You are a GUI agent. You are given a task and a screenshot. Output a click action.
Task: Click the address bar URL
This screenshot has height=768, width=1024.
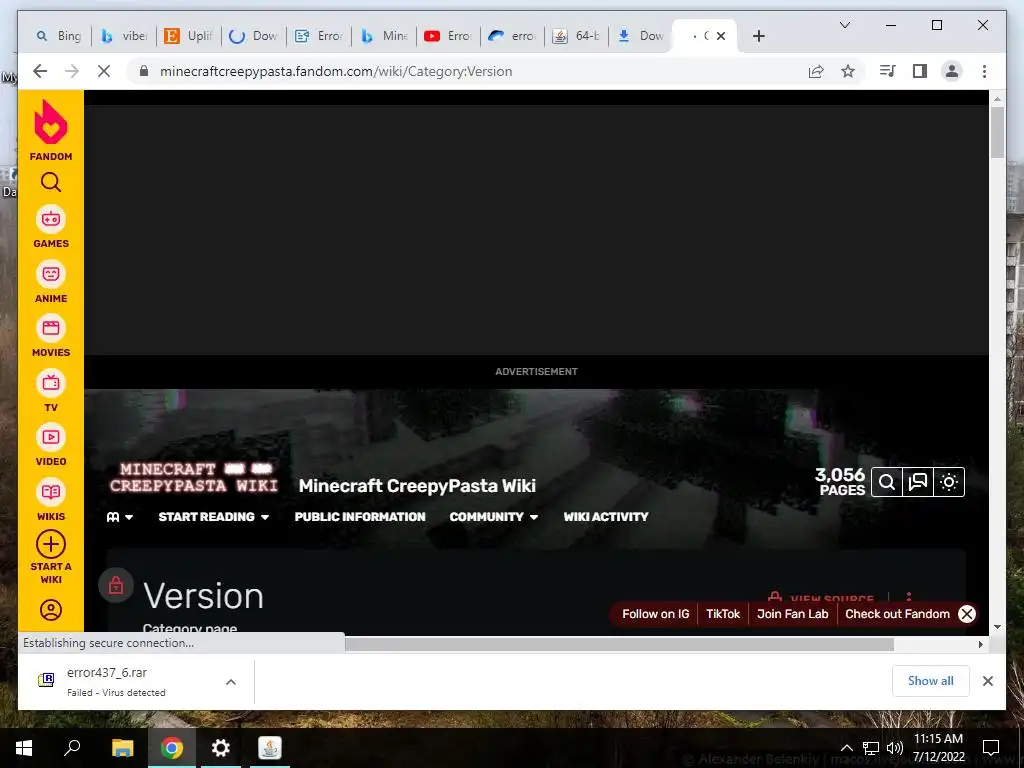click(x=336, y=71)
